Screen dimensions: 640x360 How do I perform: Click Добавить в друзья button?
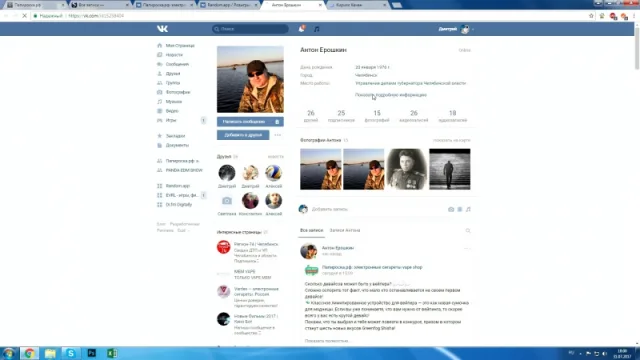coord(243,135)
